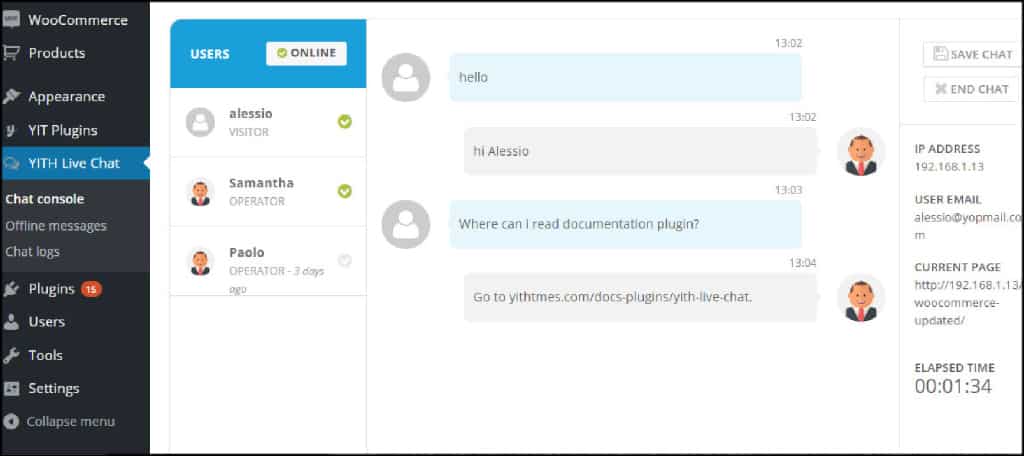Open the Chat logs submenu item

pos(32,252)
